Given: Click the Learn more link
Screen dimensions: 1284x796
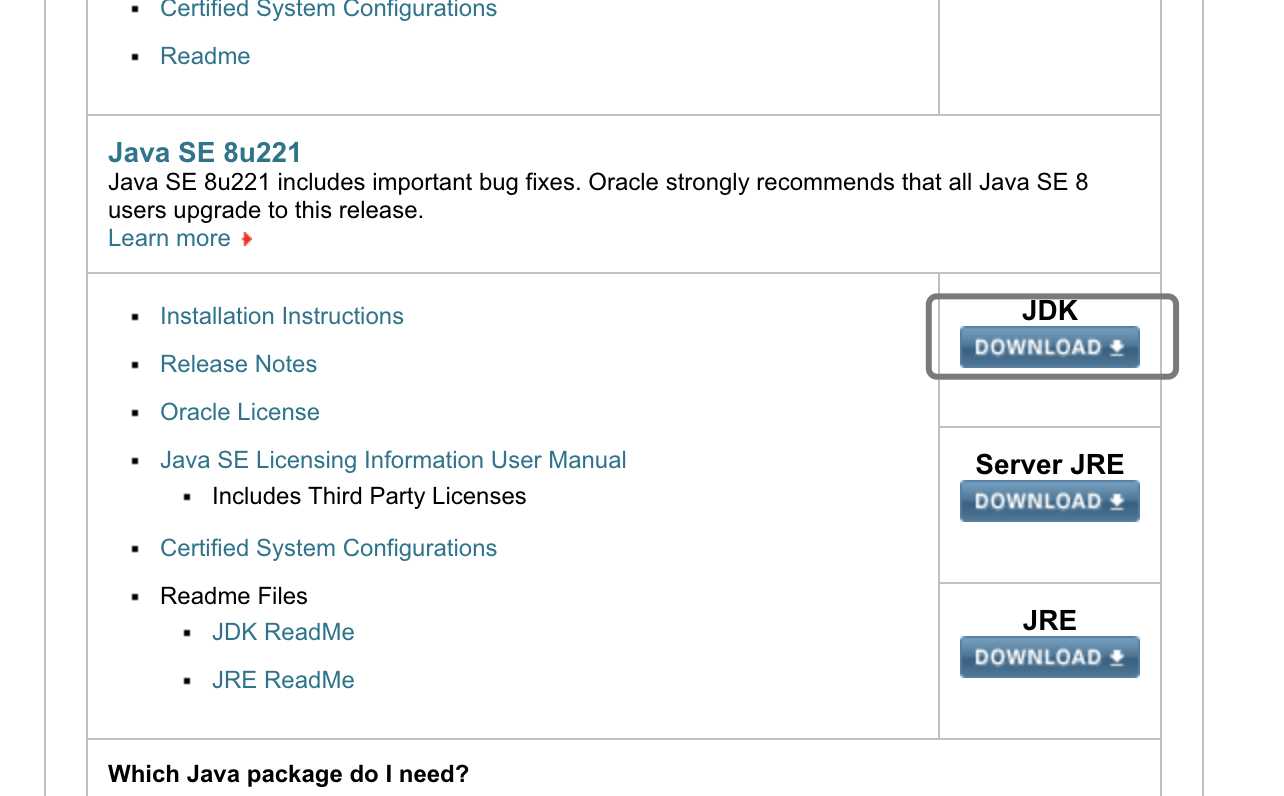Looking at the screenshot, I should coord(169,238).
